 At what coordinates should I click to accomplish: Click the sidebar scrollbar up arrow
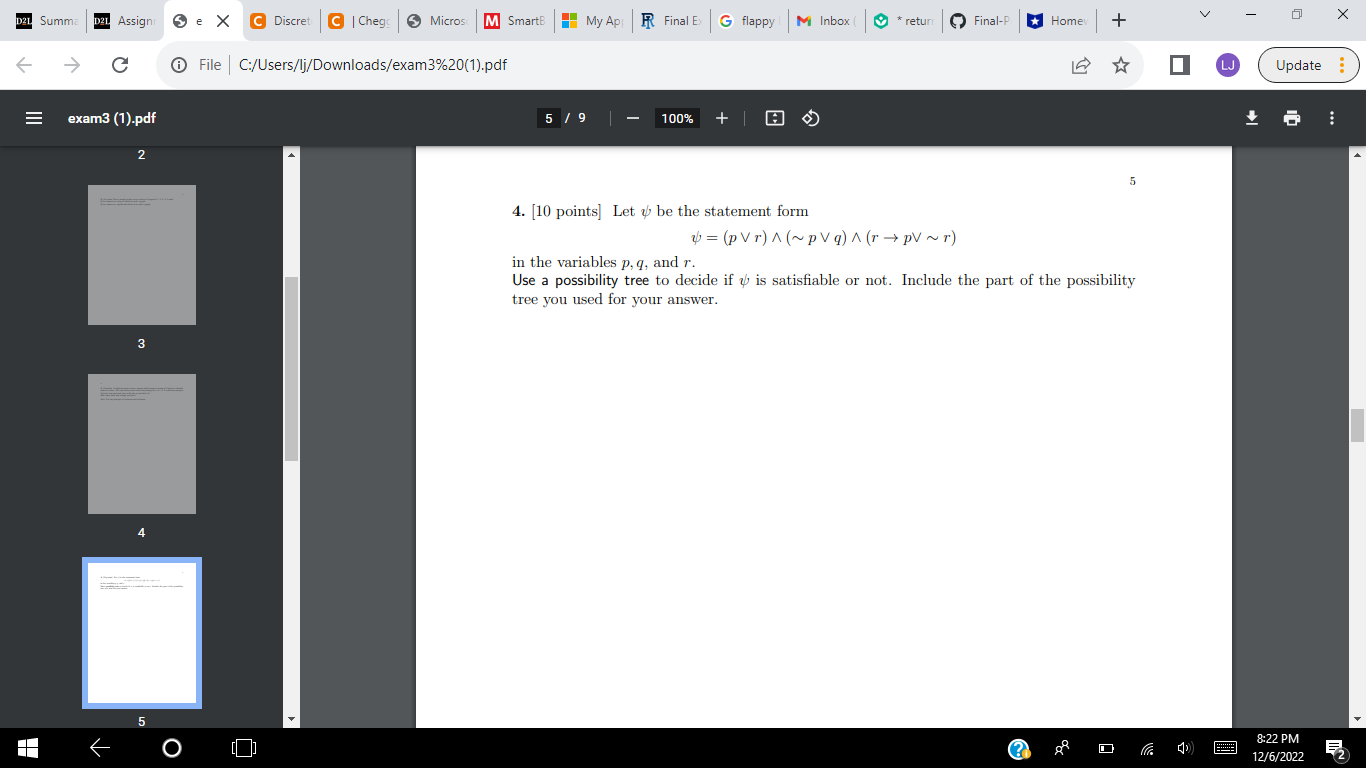point(292,155)
